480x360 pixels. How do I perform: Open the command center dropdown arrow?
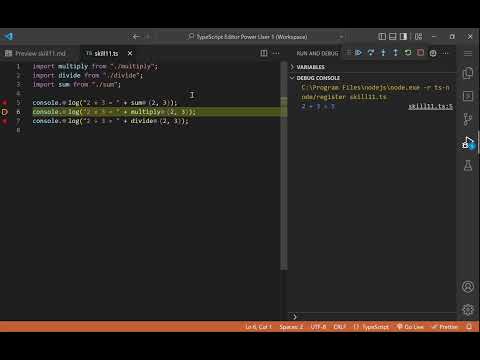pyautogui.click(x=341, y=37)
